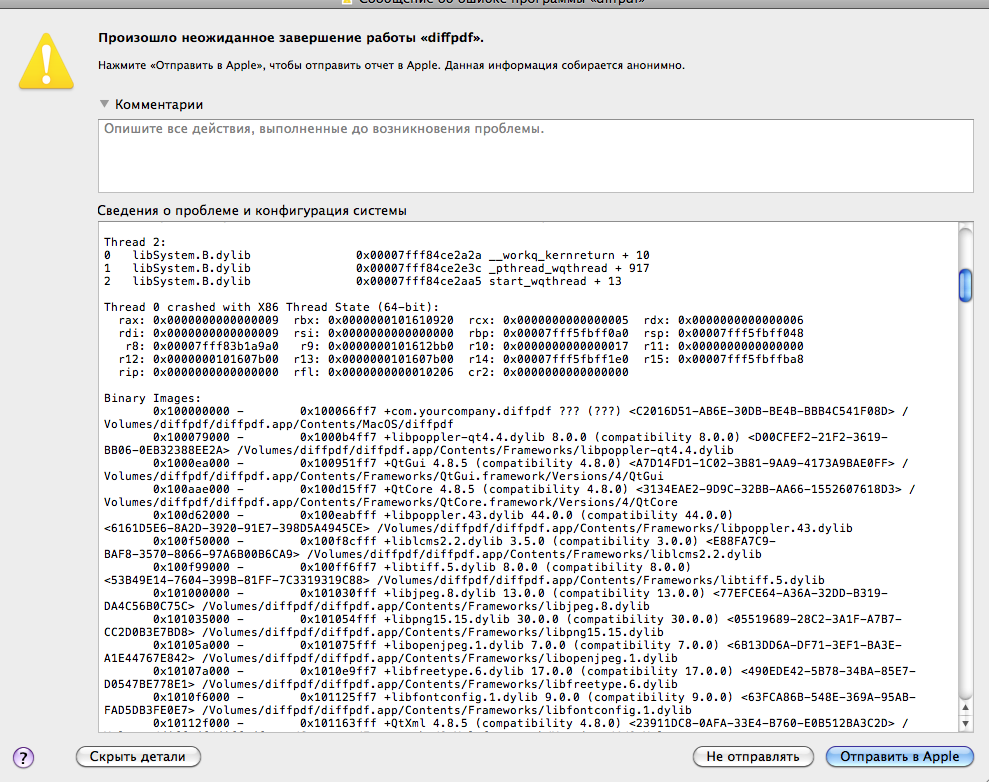Screen dimensions: 989x782
Task: Click the scrollbar down arrow
Action: [x=965, y=724]
